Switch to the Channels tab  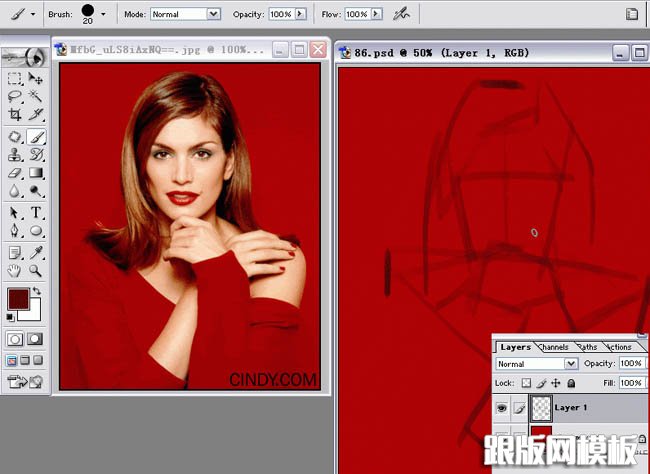(553, 347)
